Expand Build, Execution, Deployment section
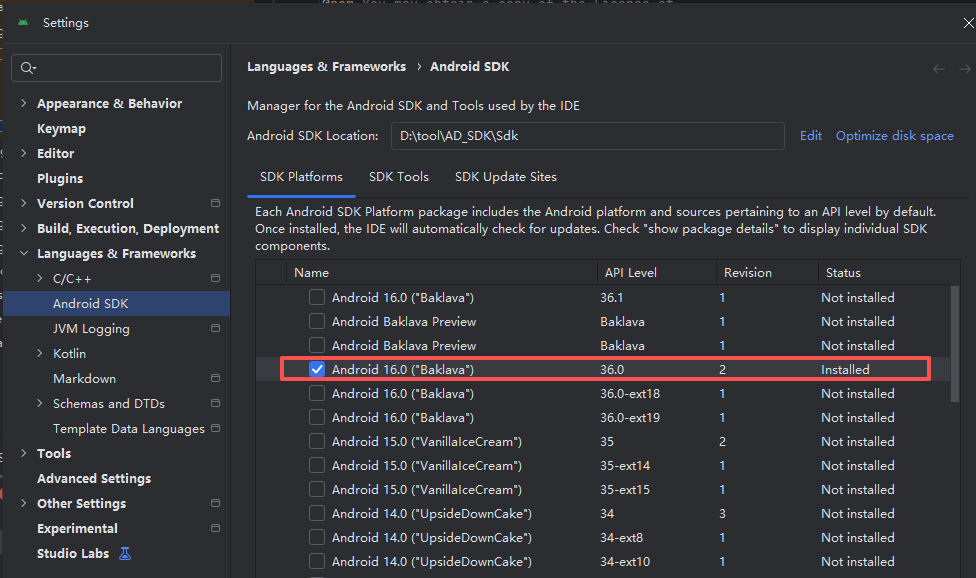The width and height of the screenshot is (976, 578). (24, 228)
